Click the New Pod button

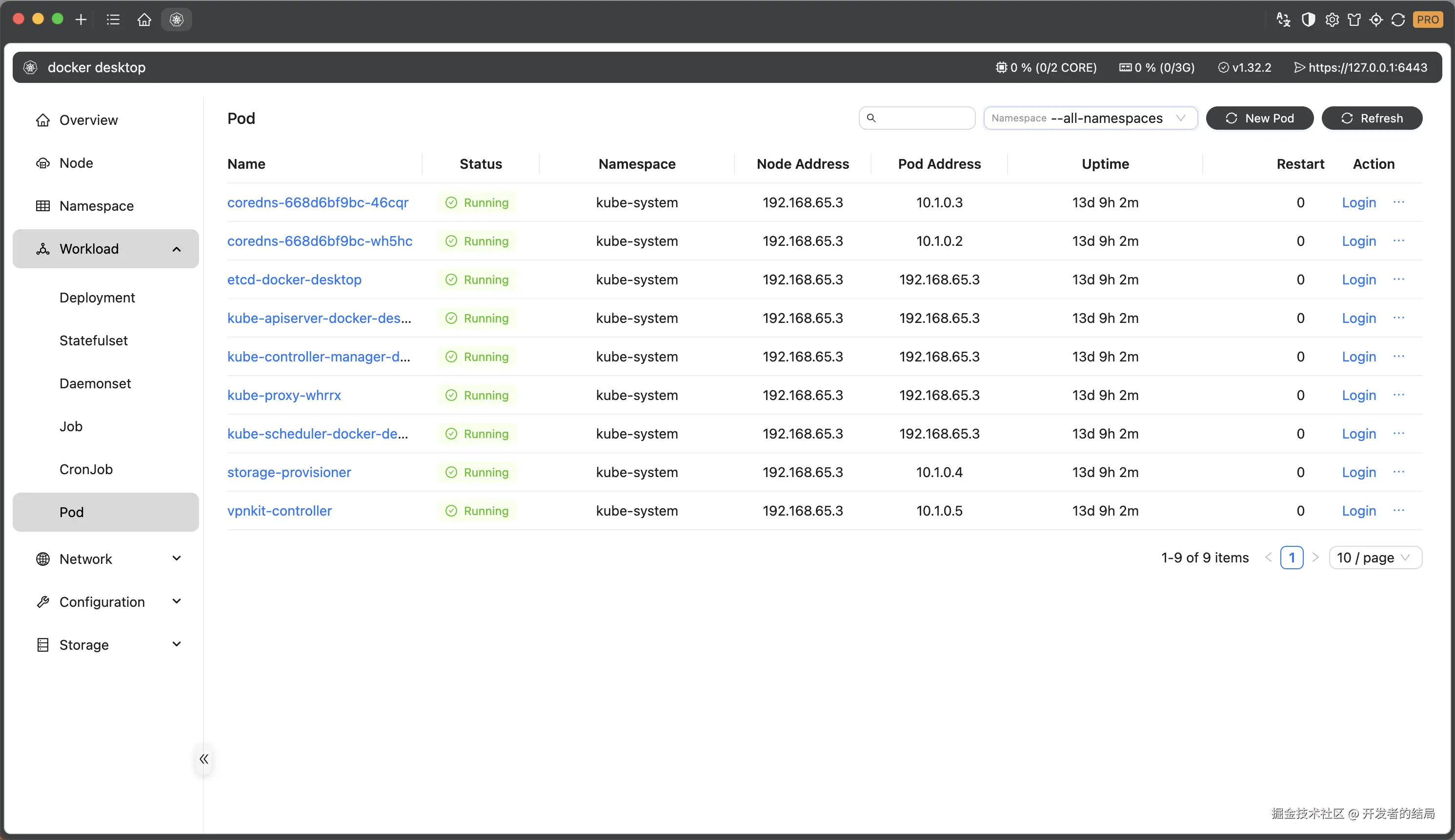[1259, 118]
